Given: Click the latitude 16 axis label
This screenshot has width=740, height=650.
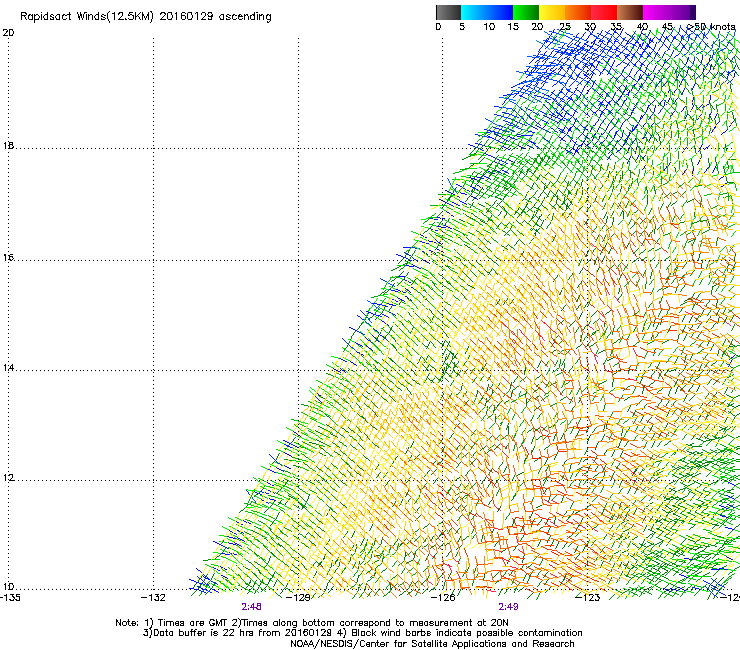Looking at the screenshot, I should [x=8, y=258].
